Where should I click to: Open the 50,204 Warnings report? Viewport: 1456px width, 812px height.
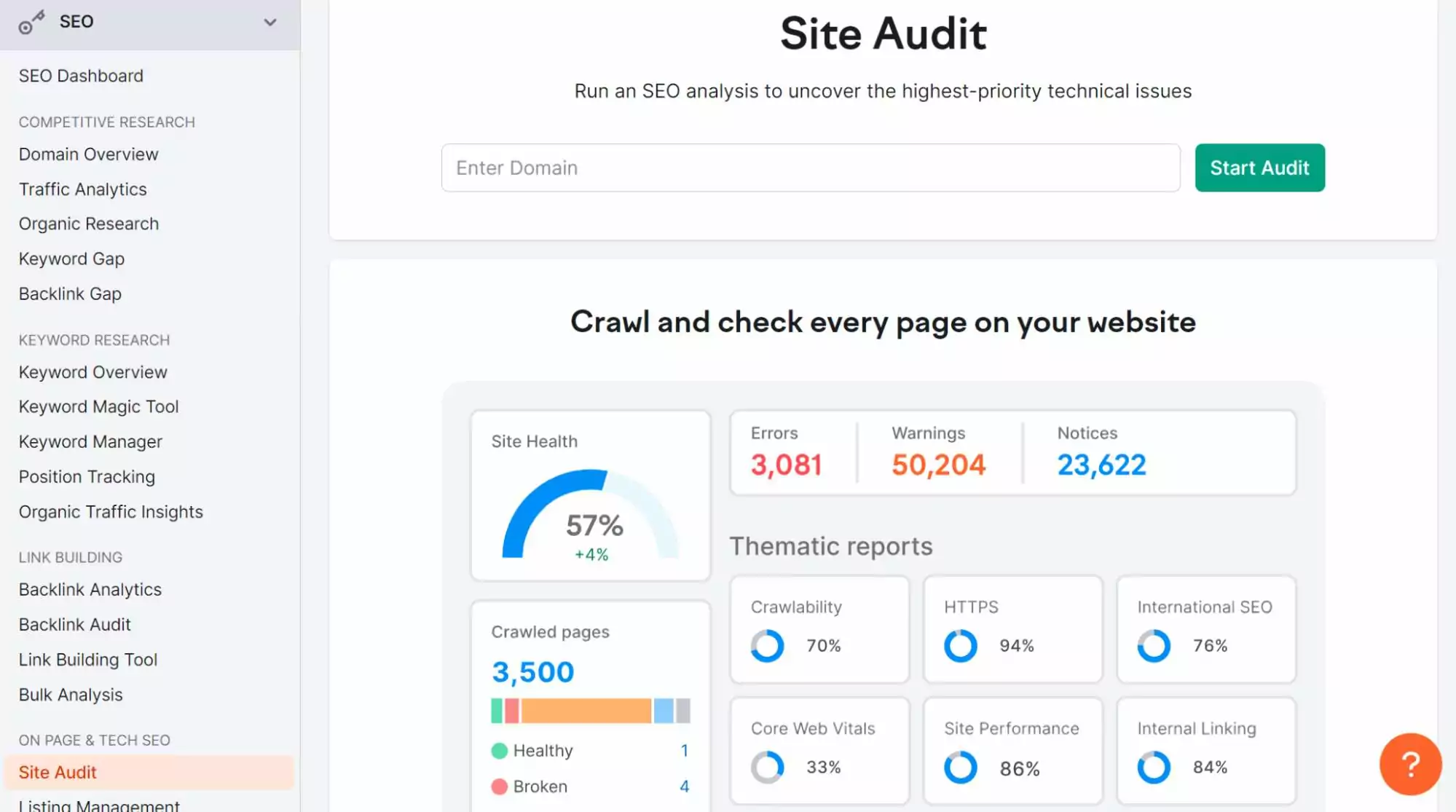click(937, 464)
